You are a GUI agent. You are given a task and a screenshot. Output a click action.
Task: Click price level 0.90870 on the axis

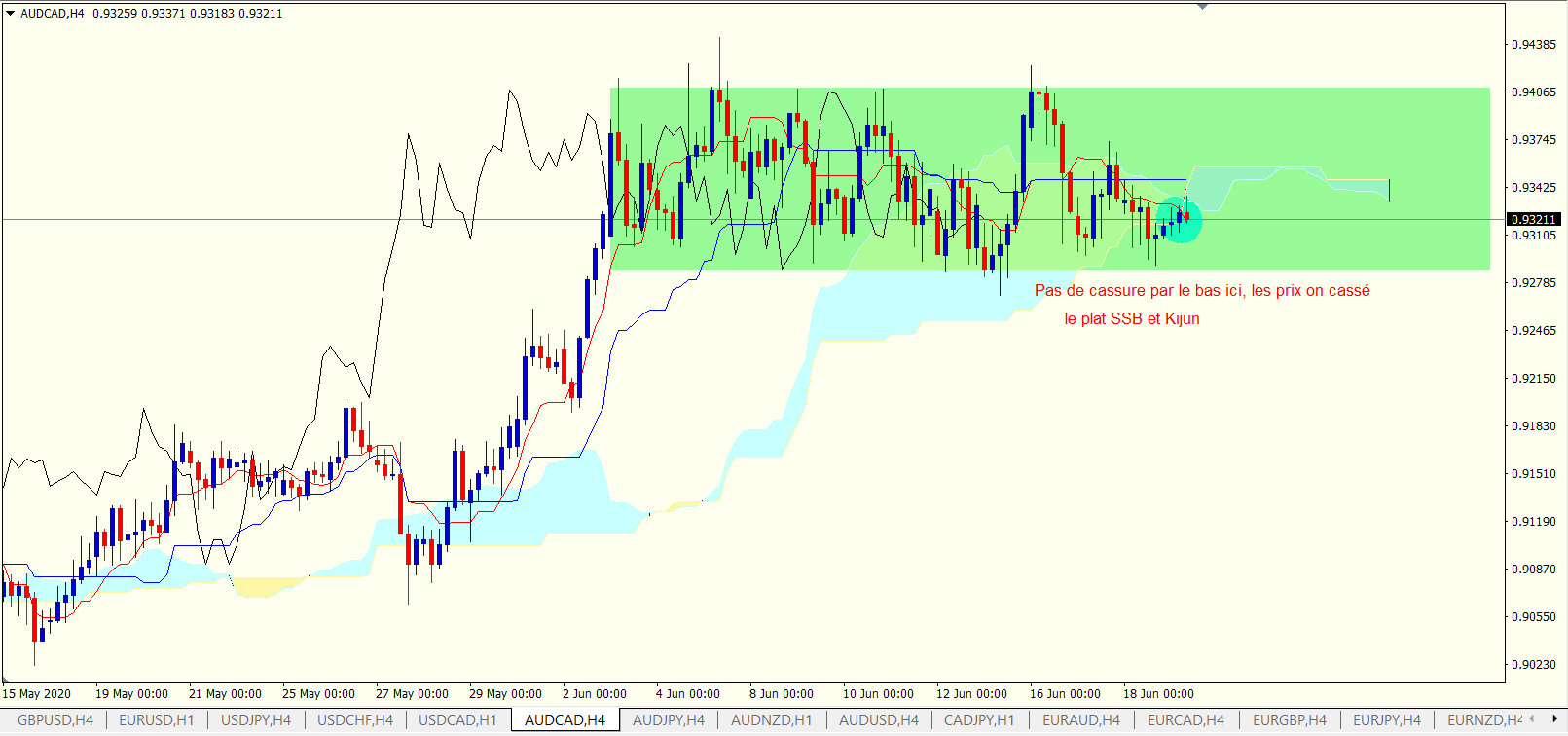pos(1533,570)
